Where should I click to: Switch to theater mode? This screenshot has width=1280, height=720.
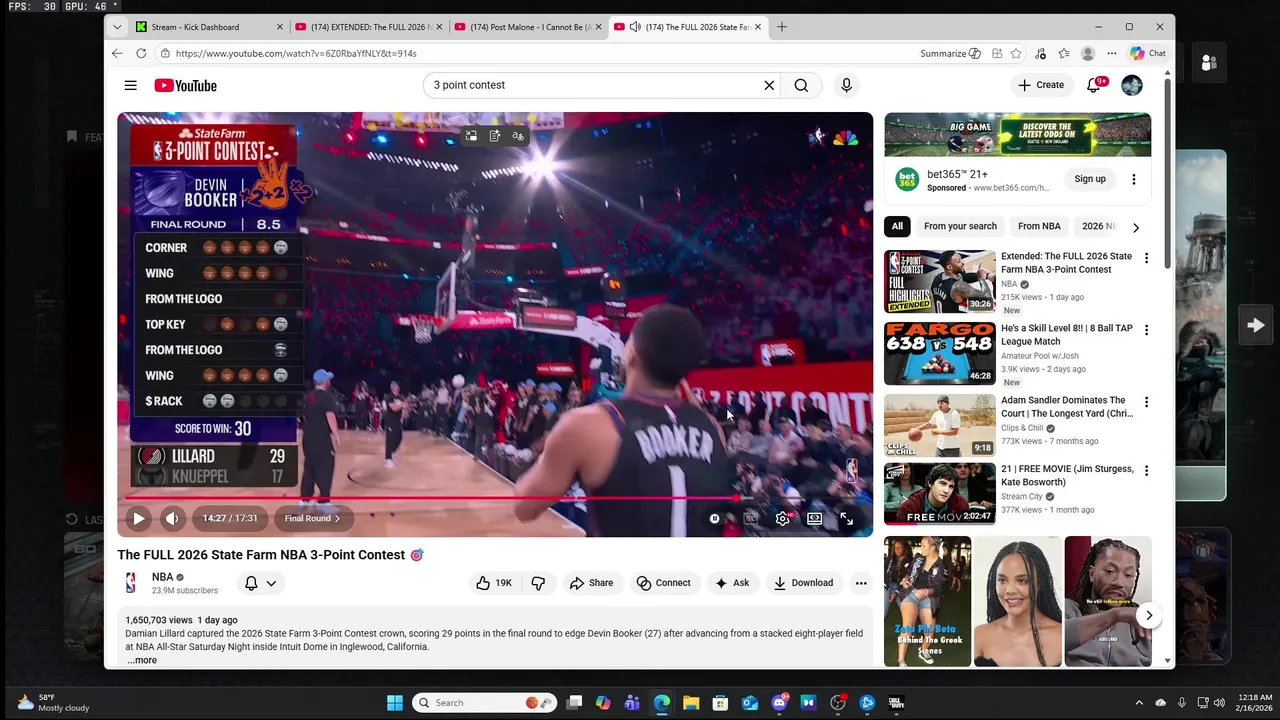(815, 518)
